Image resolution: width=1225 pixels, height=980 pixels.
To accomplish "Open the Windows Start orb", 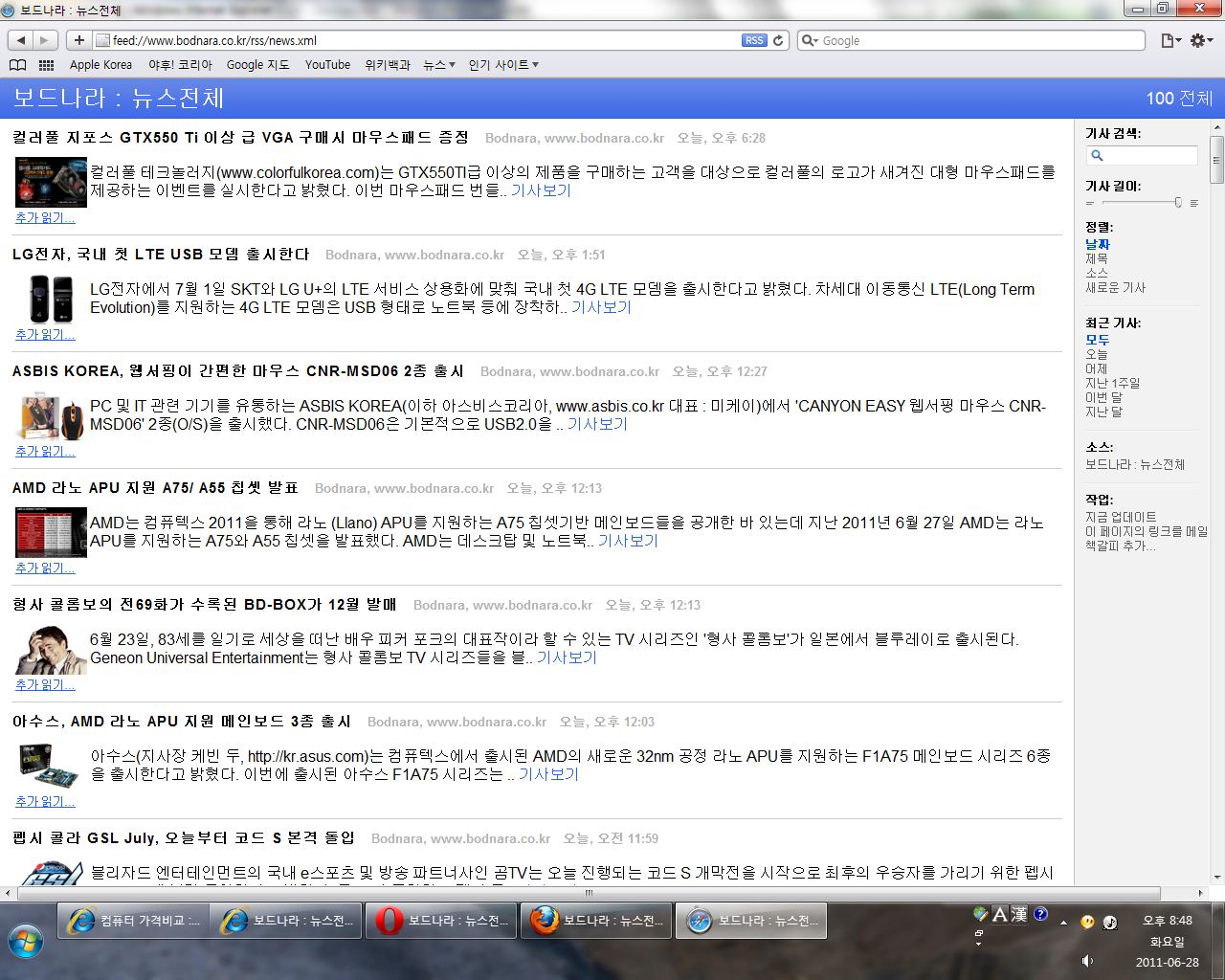I will [x=26, y=942].
